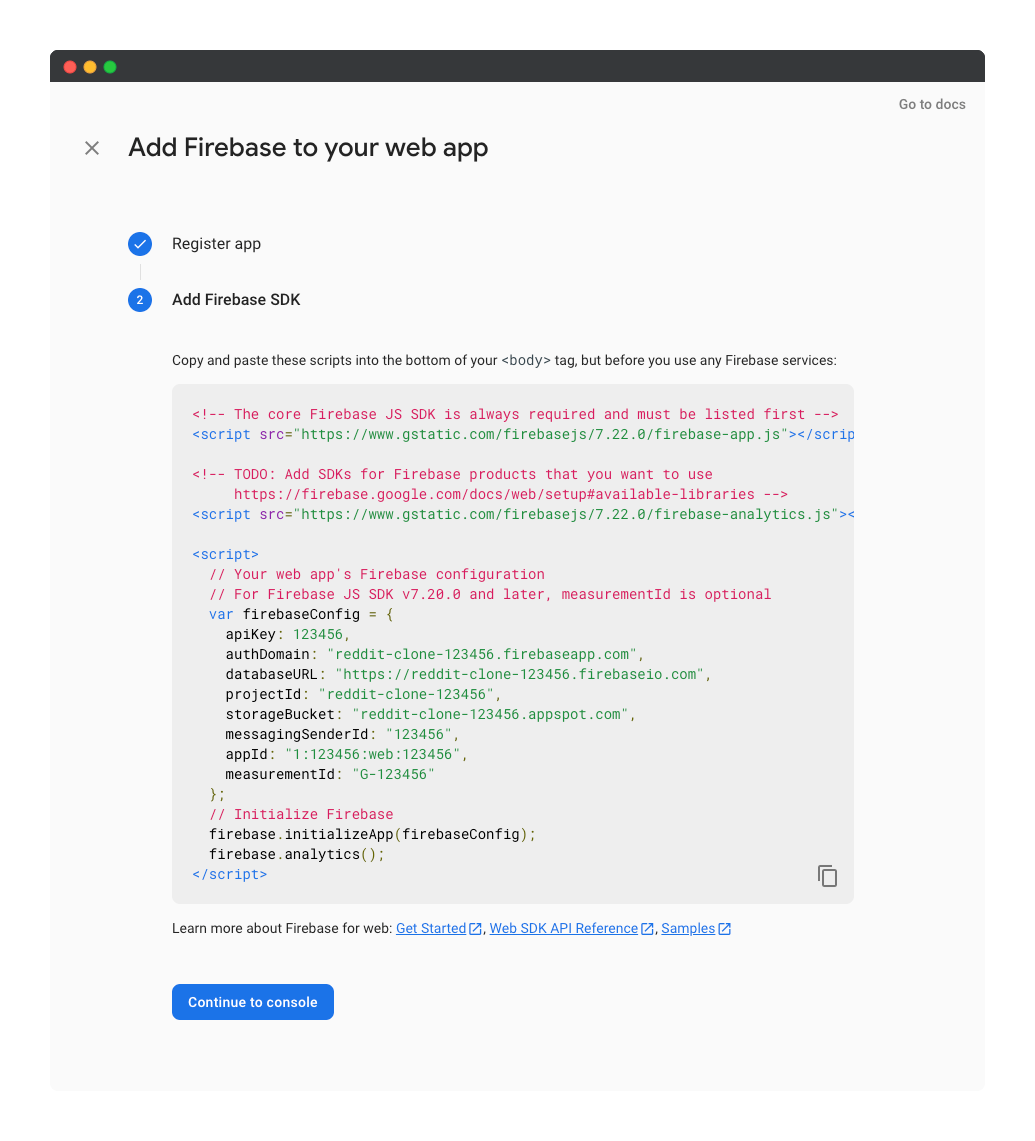Select the Add Firebase SDK step label
Image resolution: width=1035 pixels, height=1141 pixels.
click(236, 300)
